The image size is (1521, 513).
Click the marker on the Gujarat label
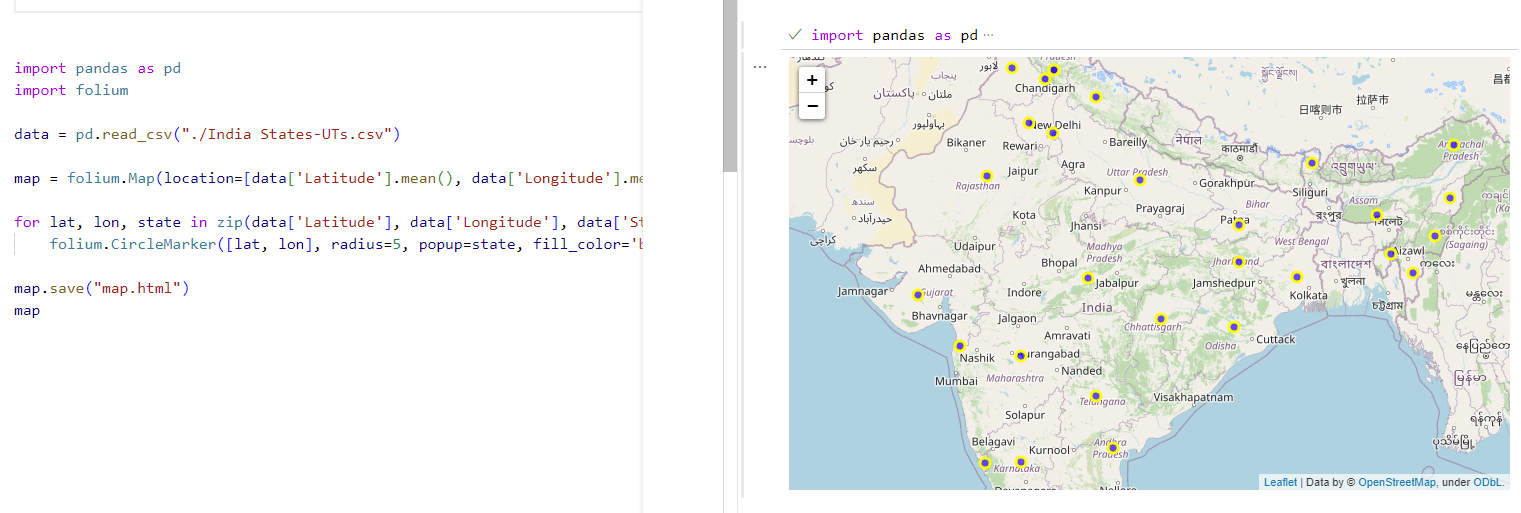[x=917, y=295]
